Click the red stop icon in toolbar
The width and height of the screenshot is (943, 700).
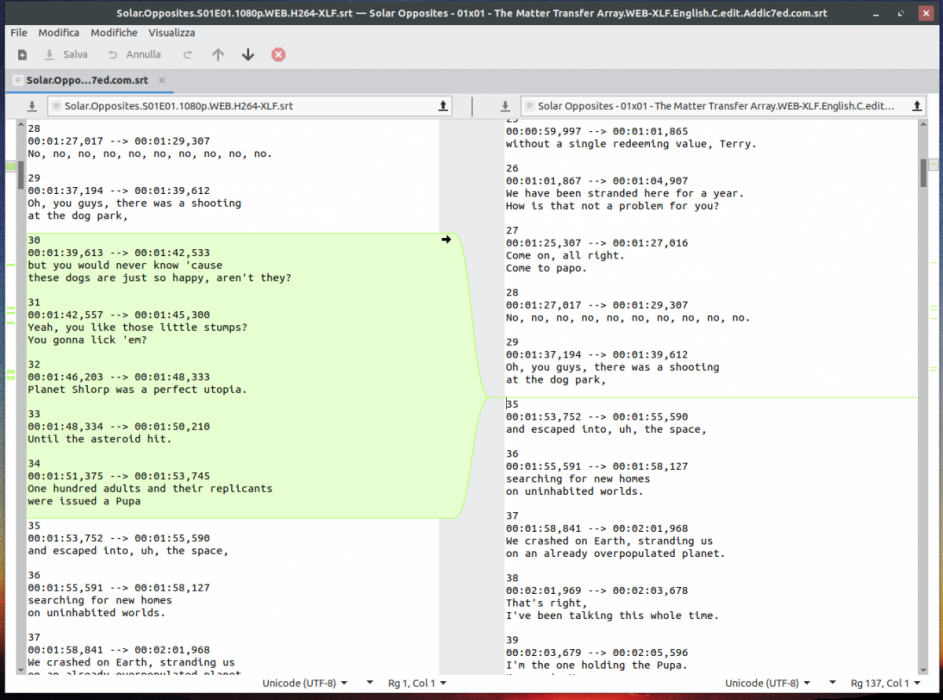pyautogui.click(x=279, y=55)
